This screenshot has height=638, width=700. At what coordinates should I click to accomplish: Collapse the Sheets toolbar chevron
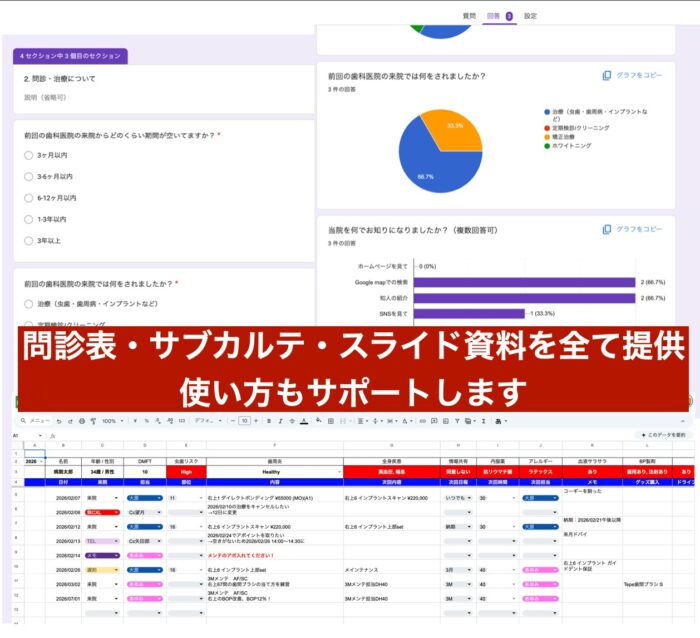pos(683,421)
